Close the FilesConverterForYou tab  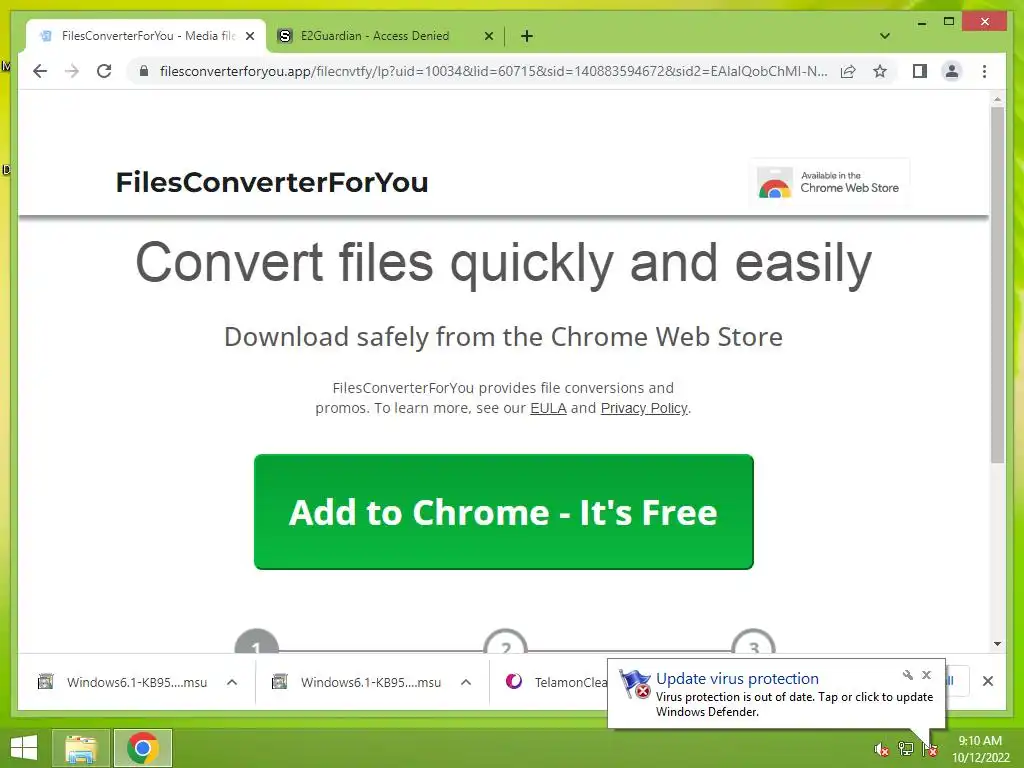click(x=250, y=36)
